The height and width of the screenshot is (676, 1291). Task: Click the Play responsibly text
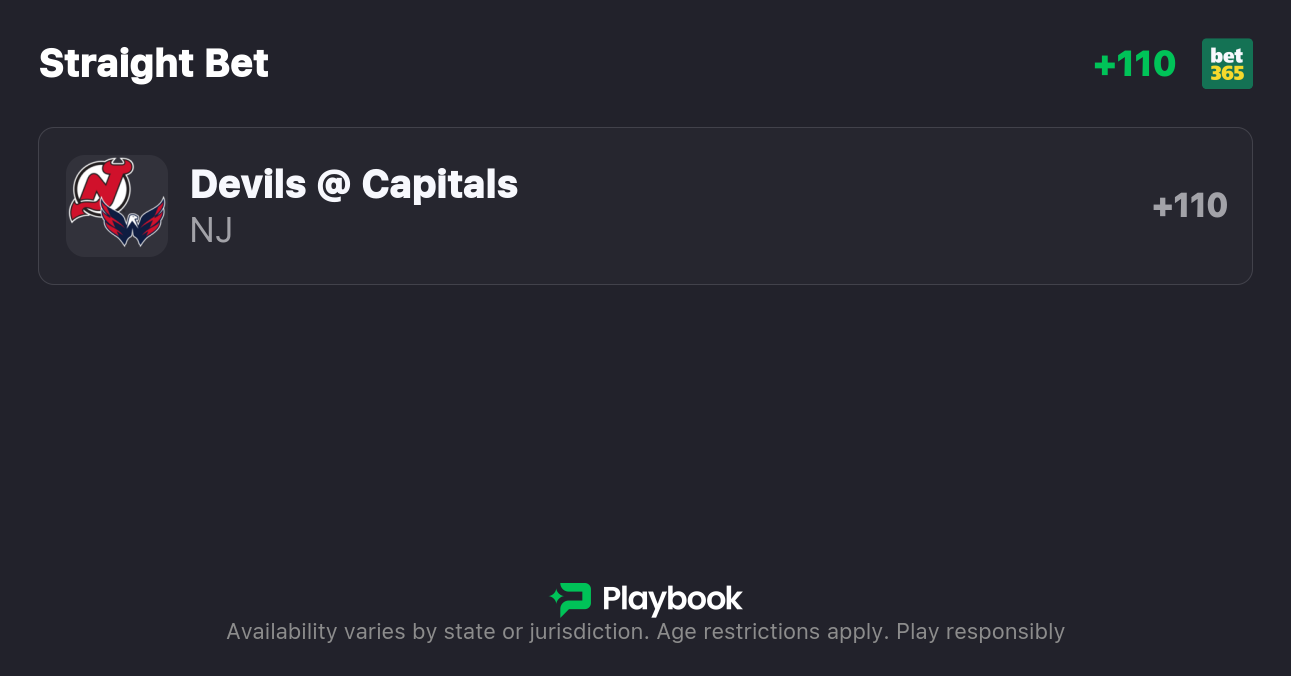980,632
